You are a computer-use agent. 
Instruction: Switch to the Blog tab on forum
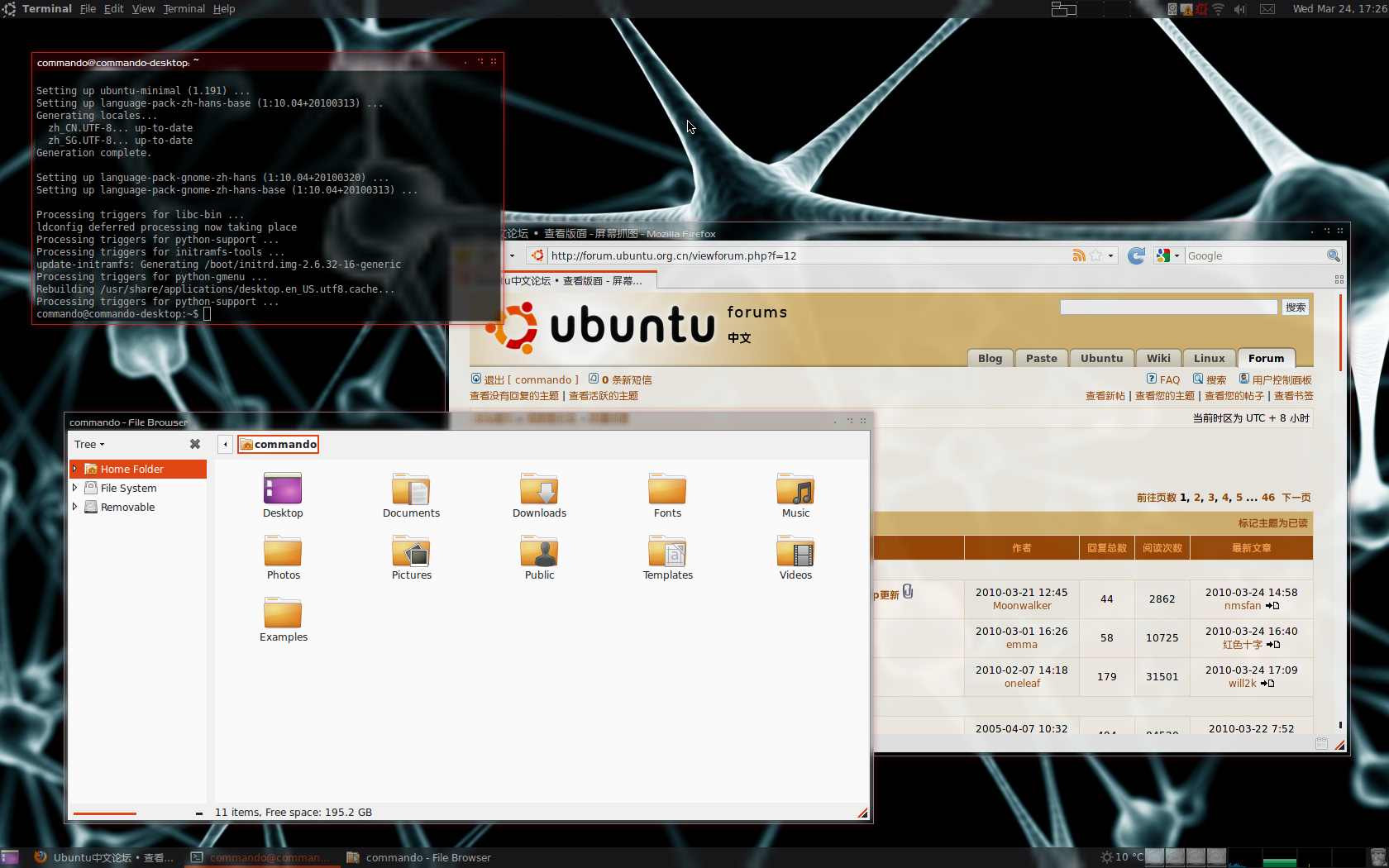[990, 358]
